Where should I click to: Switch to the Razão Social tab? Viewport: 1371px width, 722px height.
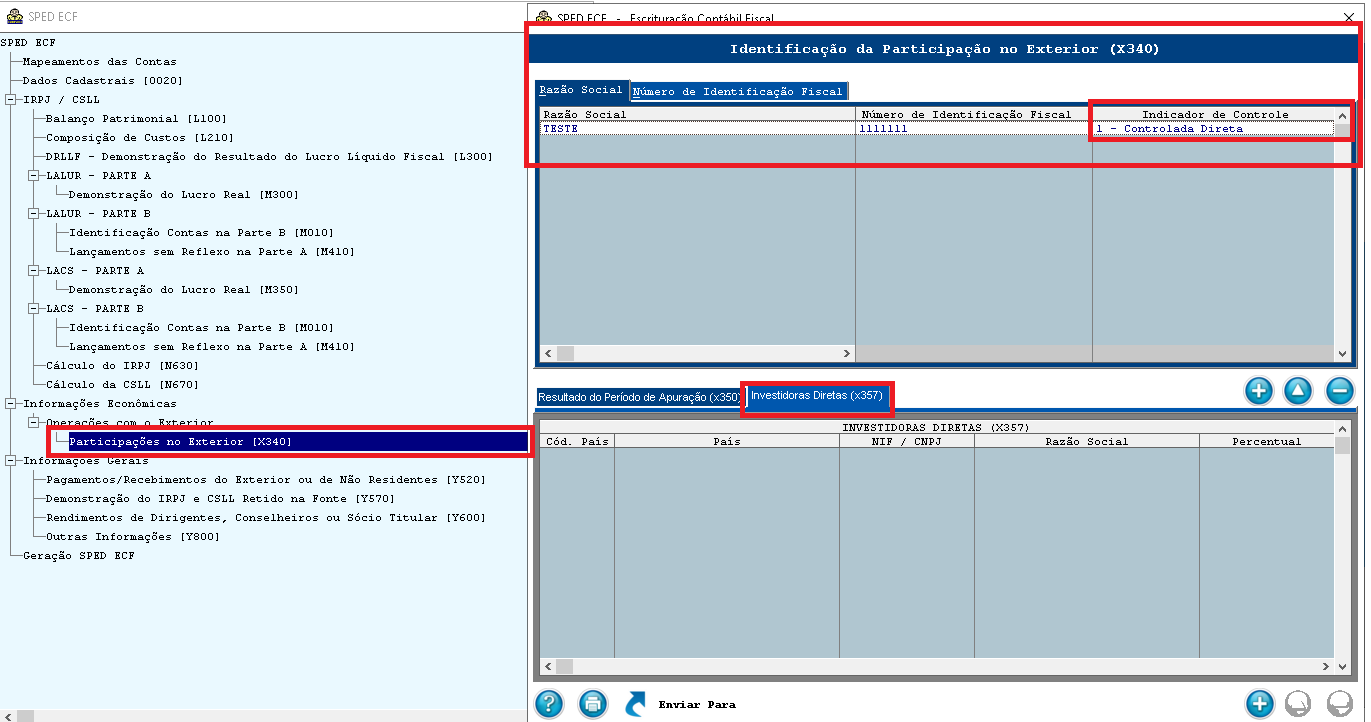[581, 90]
